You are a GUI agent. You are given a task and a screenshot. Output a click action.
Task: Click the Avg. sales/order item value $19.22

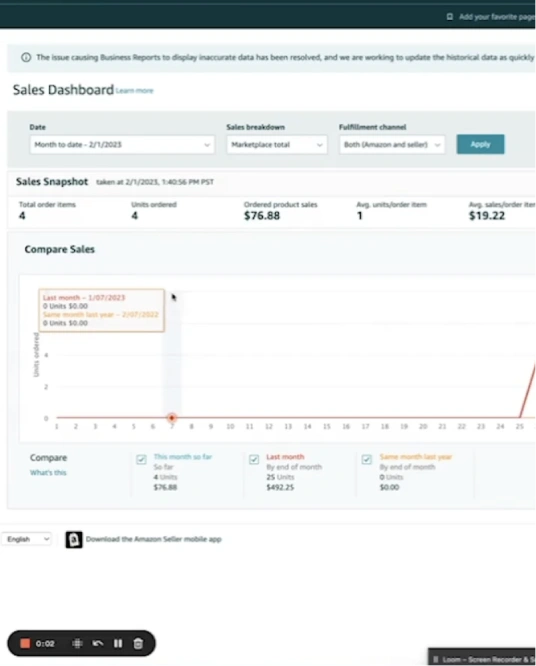coord(487,216)
